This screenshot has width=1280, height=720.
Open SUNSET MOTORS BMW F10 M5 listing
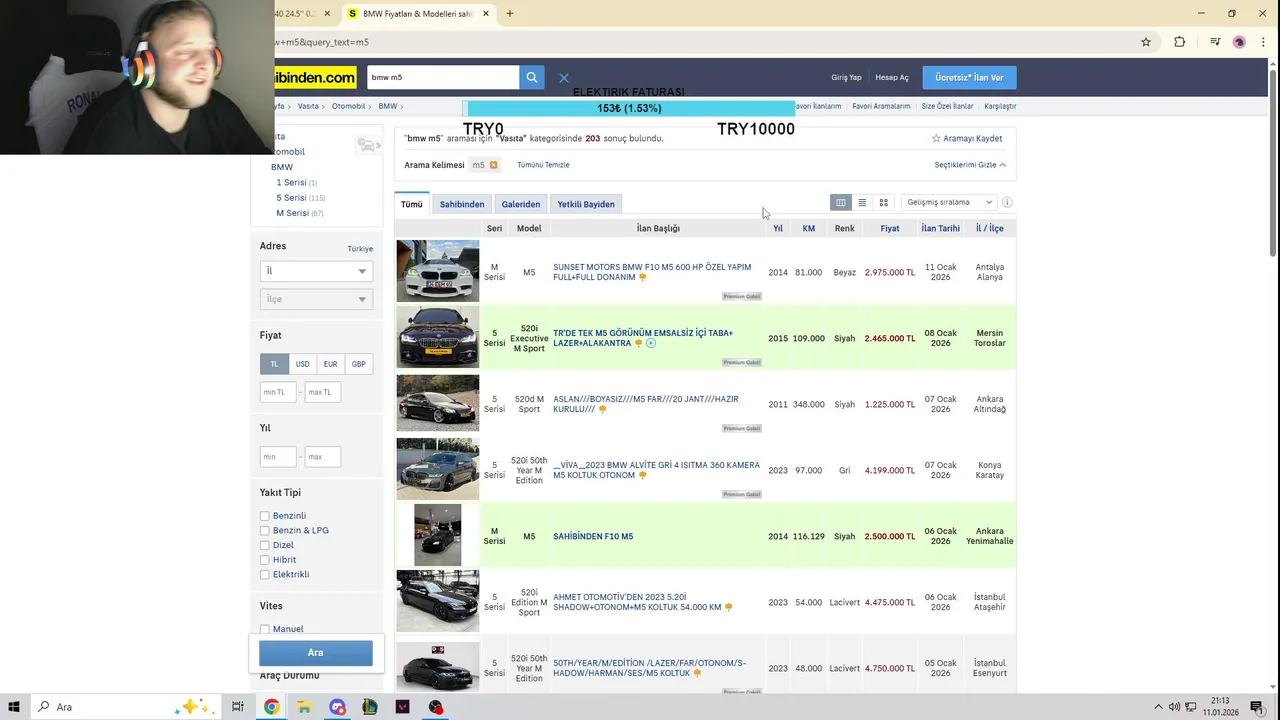(652, 272)
